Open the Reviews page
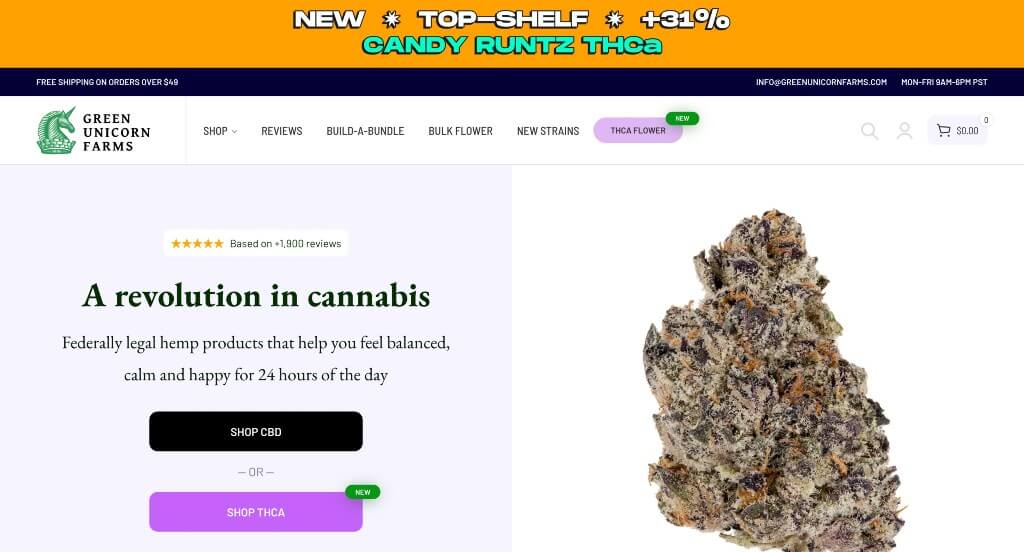The width and height of the screenshot is (1024, 552). click(281, 131)
